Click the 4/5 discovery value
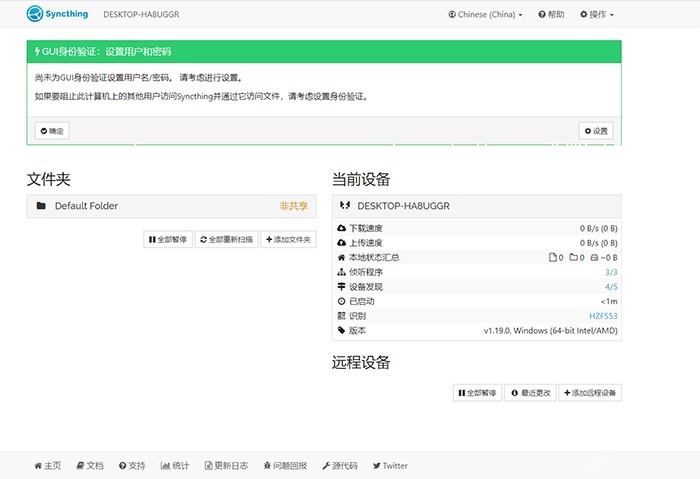The height and width of the screenshot is (479, 700). (611, 287)
